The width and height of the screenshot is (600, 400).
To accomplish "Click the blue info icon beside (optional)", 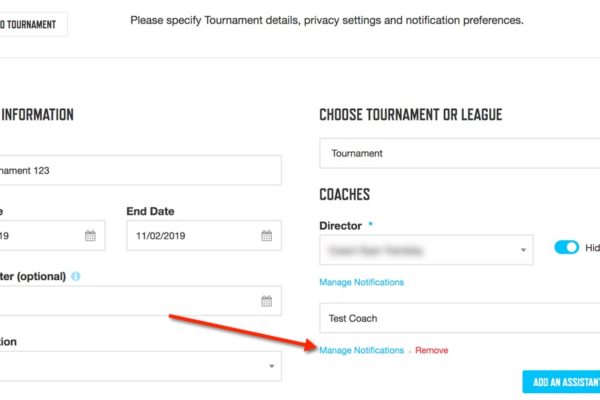I will tap(76, 276).
